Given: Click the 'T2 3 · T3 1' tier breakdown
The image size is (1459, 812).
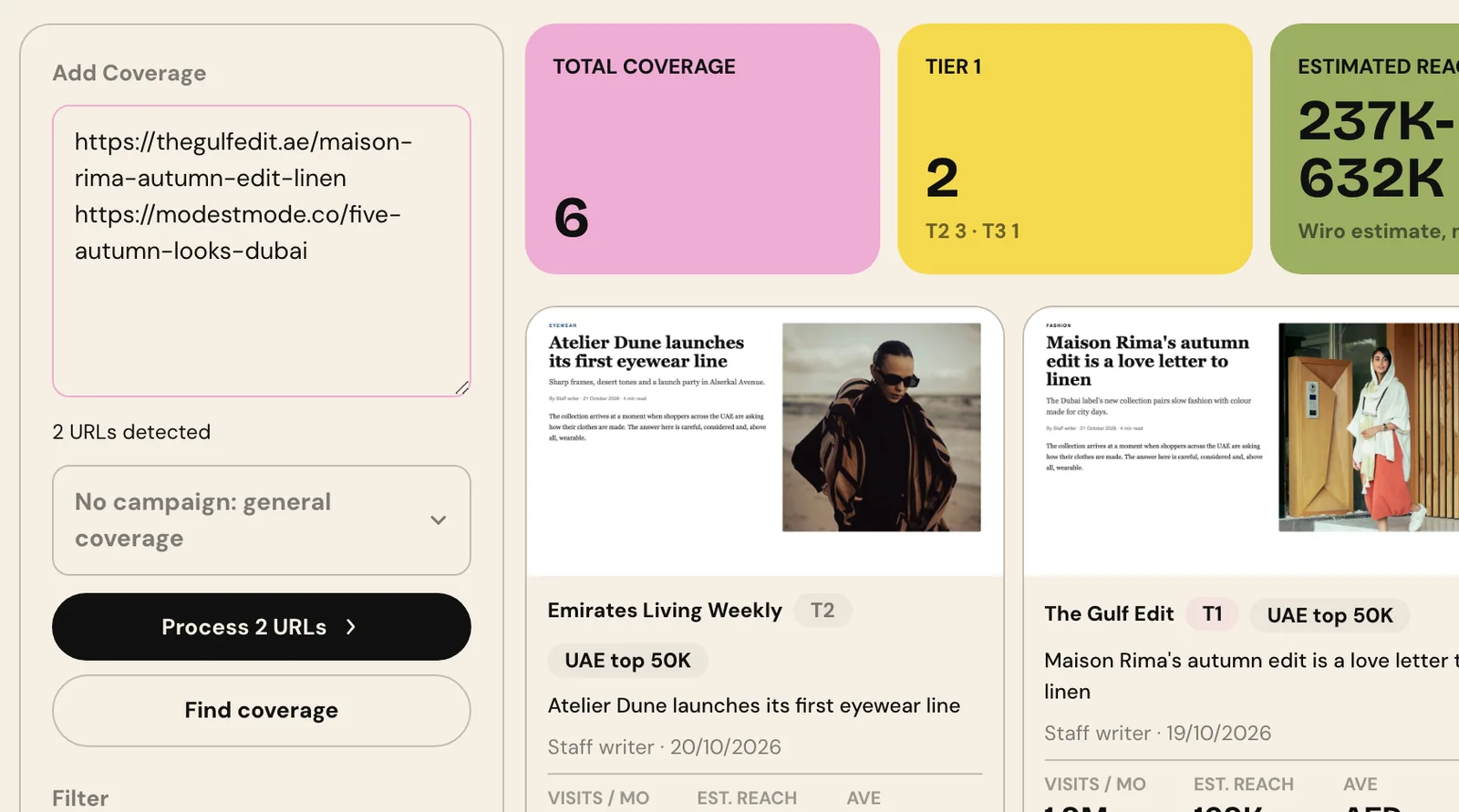Looking at the screenshot, I should (973, 231).
